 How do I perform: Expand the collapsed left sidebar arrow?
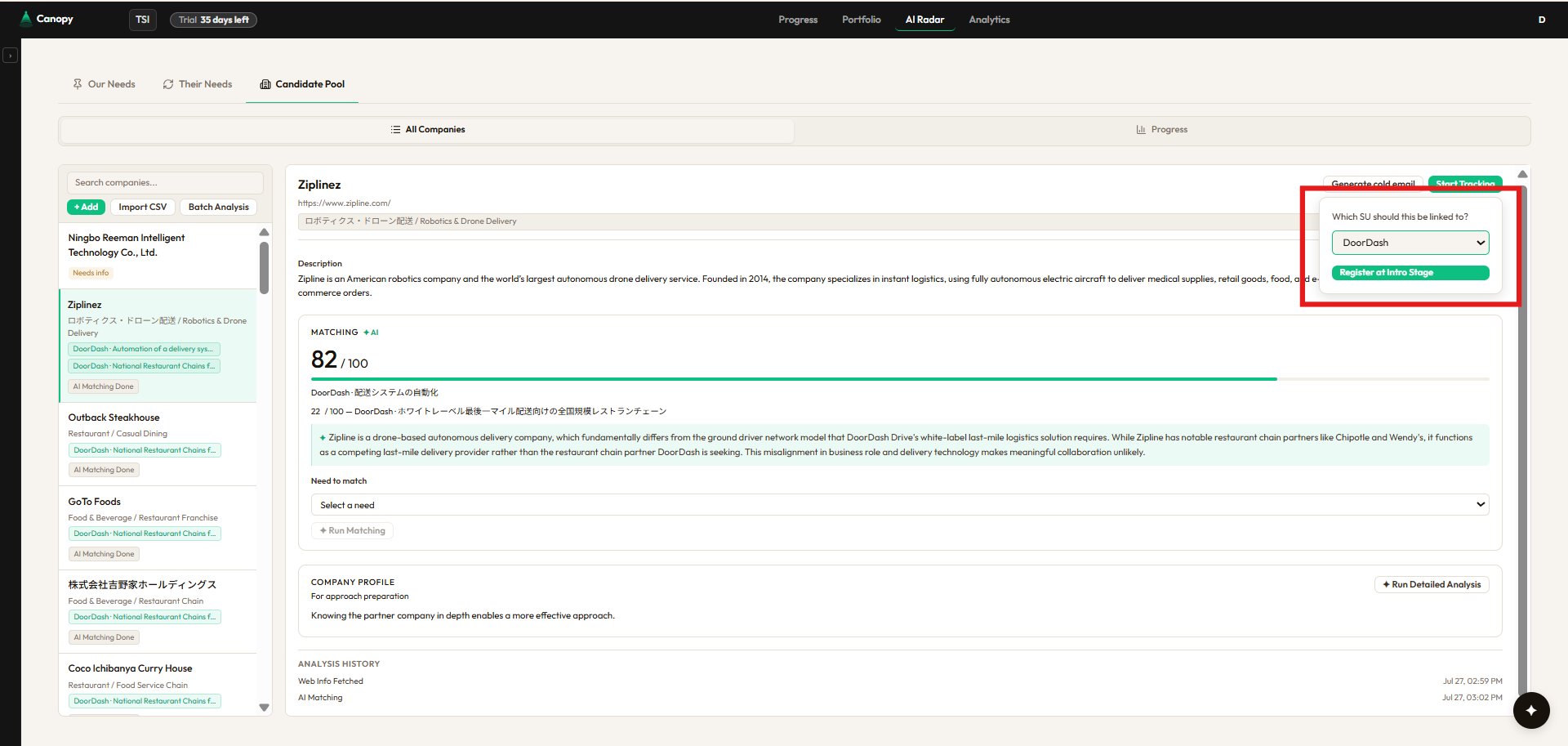tap(10, 56)
